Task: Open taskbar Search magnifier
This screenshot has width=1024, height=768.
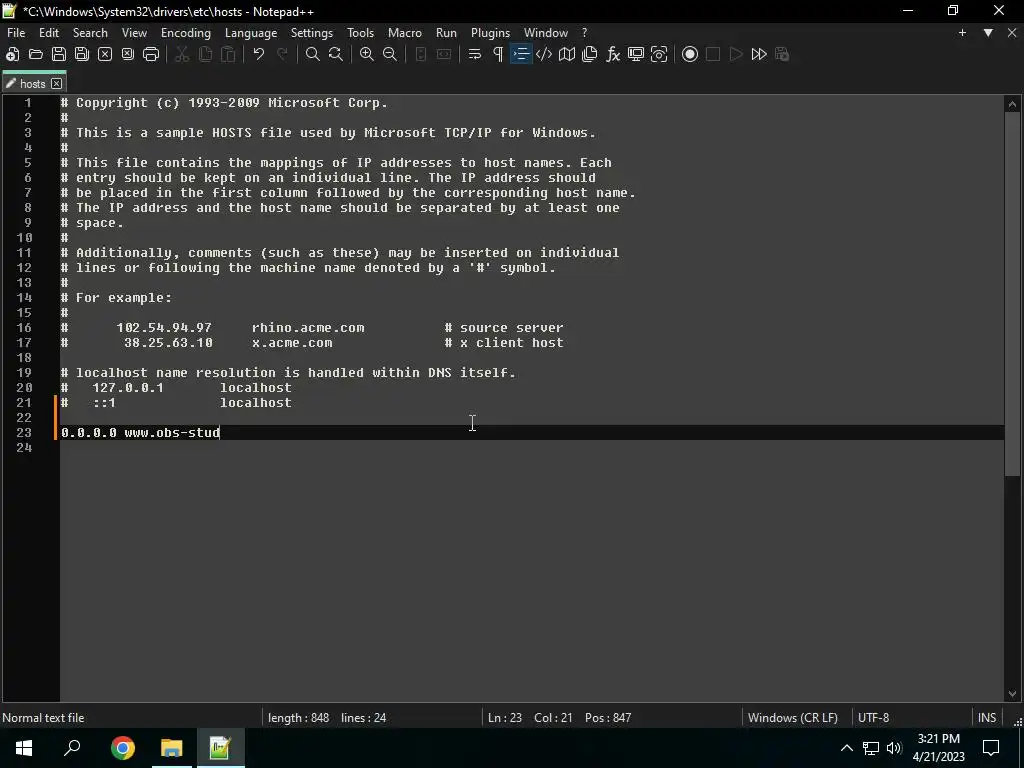Action: tap(72, 748)
